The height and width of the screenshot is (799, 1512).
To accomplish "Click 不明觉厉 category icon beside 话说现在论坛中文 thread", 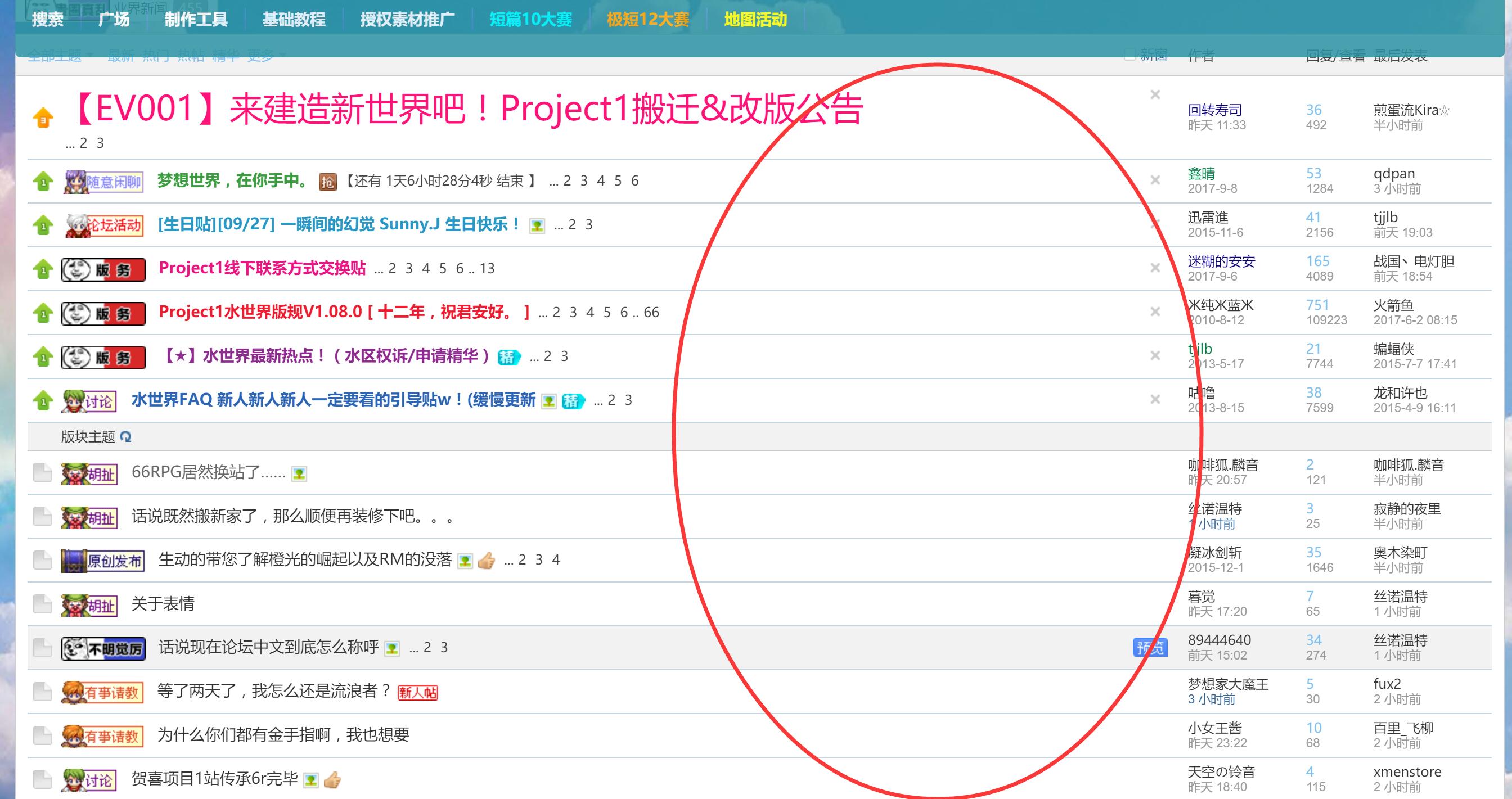I will [x=103, y=648].
